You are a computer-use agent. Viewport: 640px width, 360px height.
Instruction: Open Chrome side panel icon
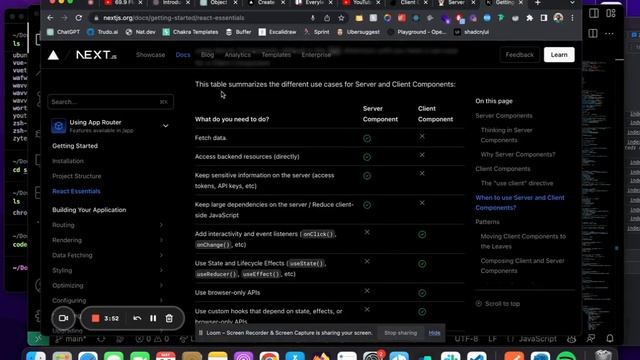coord(544,18)
